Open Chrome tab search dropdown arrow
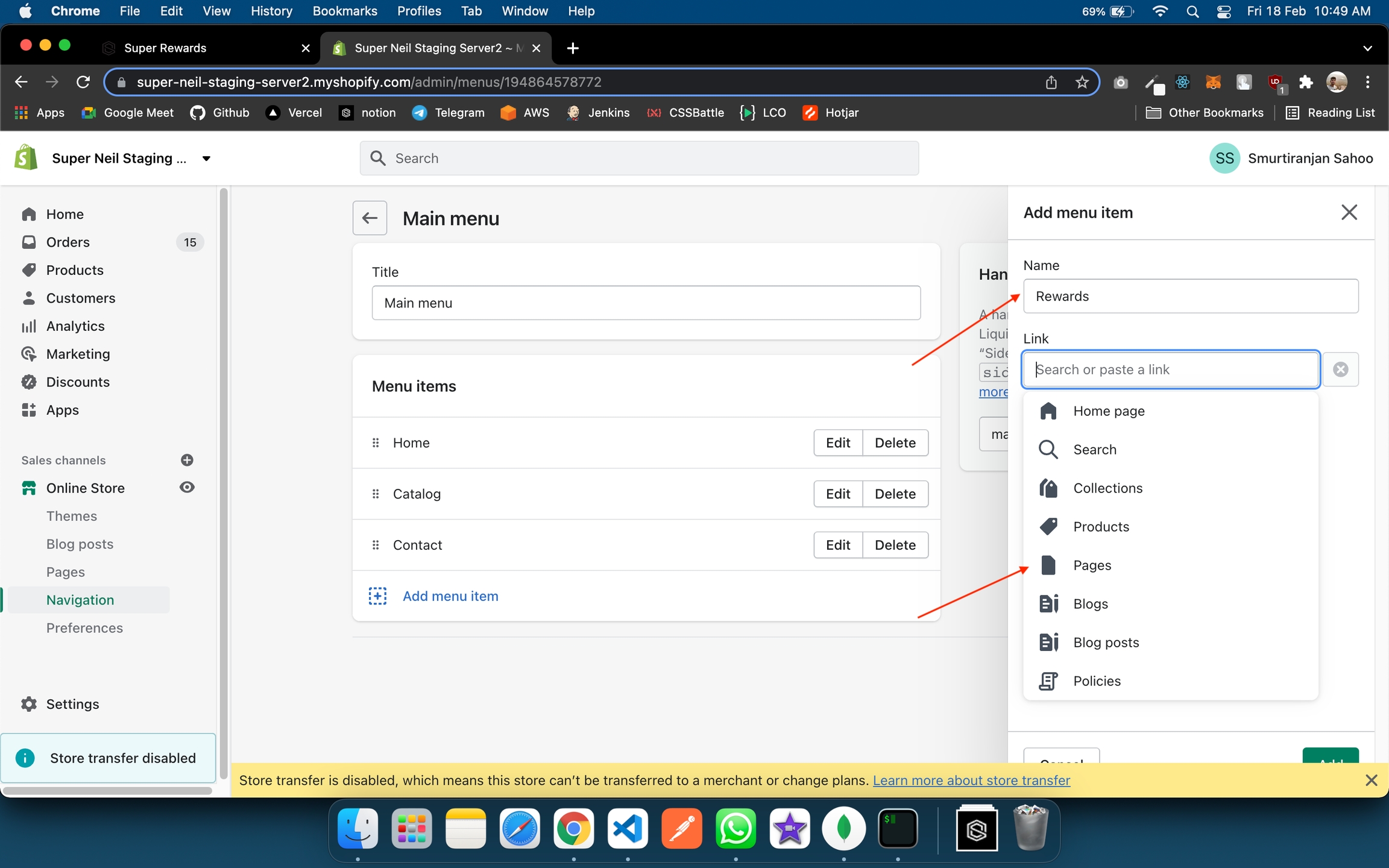Image resolution: width=1389 pixels, height=868 pixels. (1367, 48)
